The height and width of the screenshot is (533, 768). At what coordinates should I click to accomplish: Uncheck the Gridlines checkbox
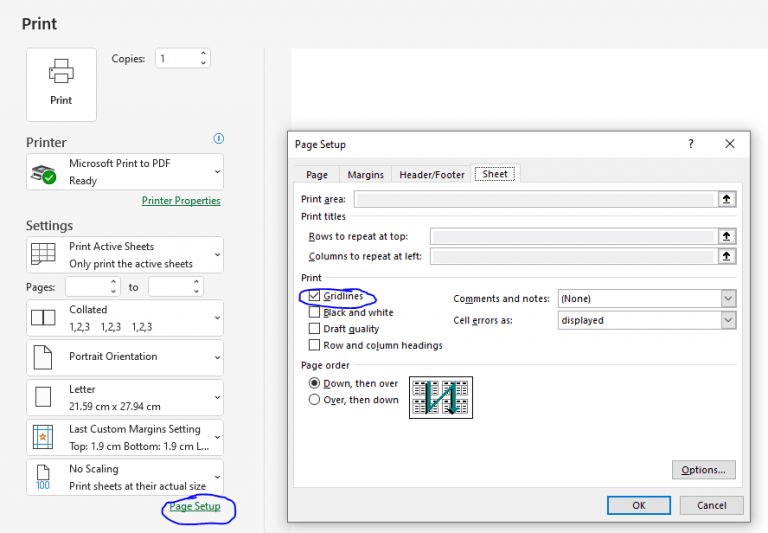(x=314, y=296)
